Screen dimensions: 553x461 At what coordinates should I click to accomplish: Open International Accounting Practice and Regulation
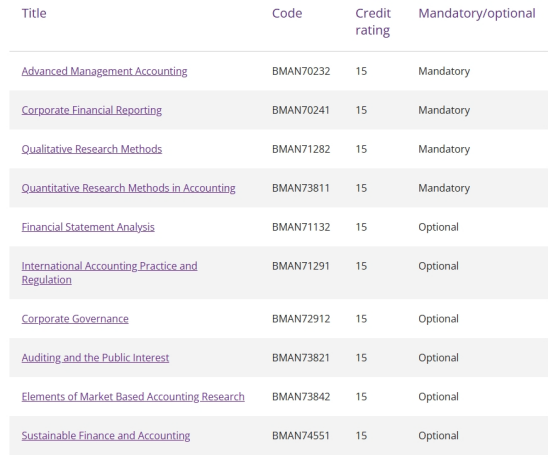[x=109, y=273]
